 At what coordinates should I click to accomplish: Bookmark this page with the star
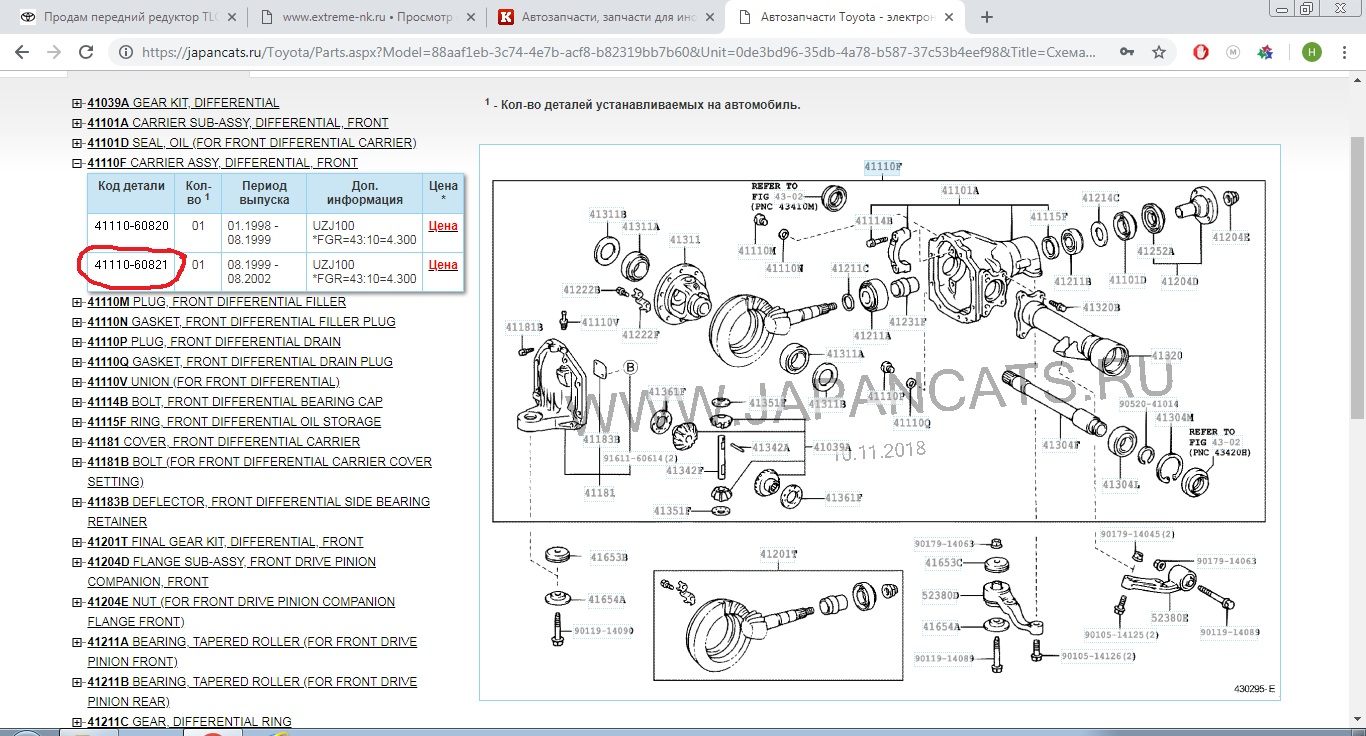[x=1159, y=52]
